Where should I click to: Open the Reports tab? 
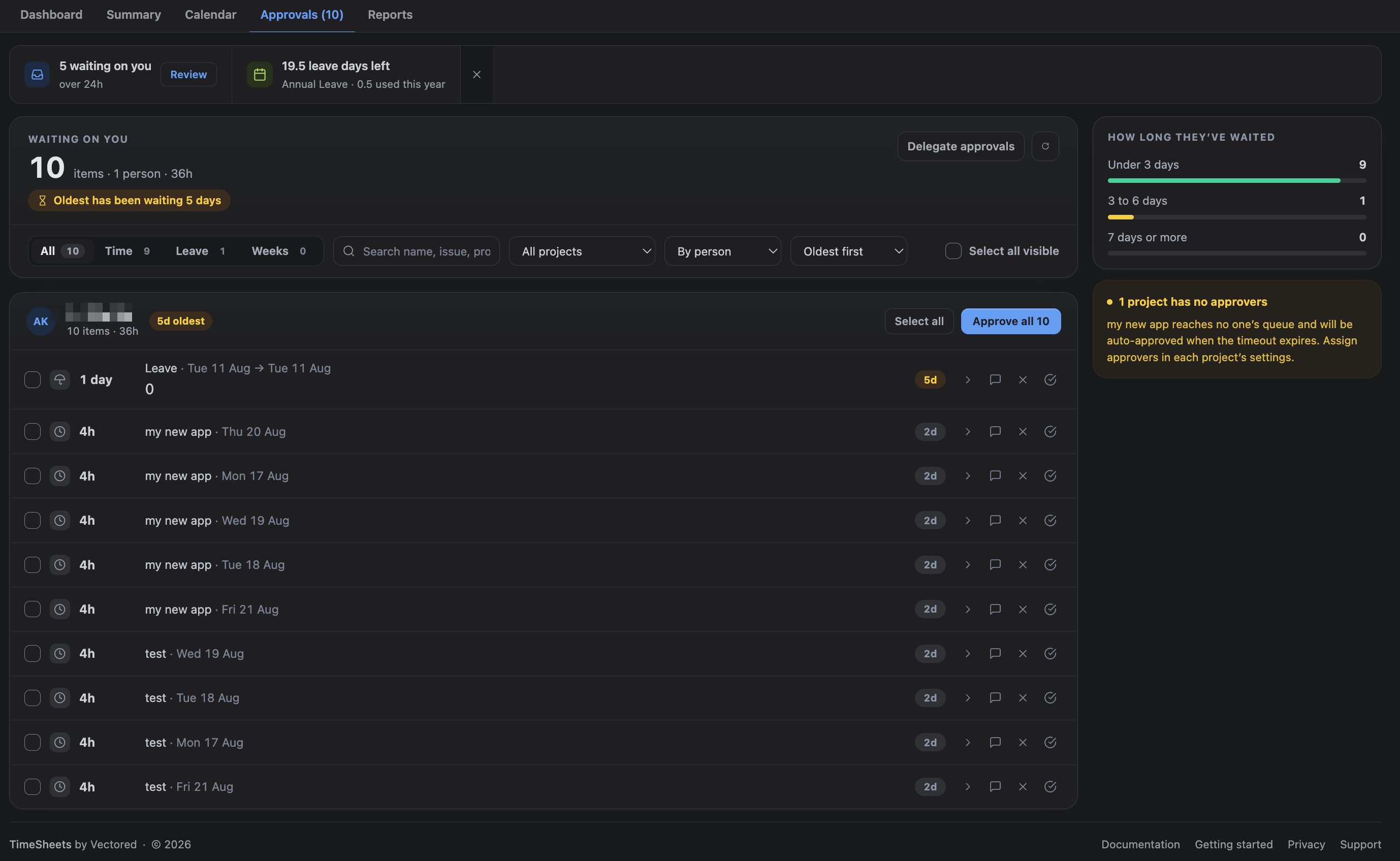coord(390,15)
